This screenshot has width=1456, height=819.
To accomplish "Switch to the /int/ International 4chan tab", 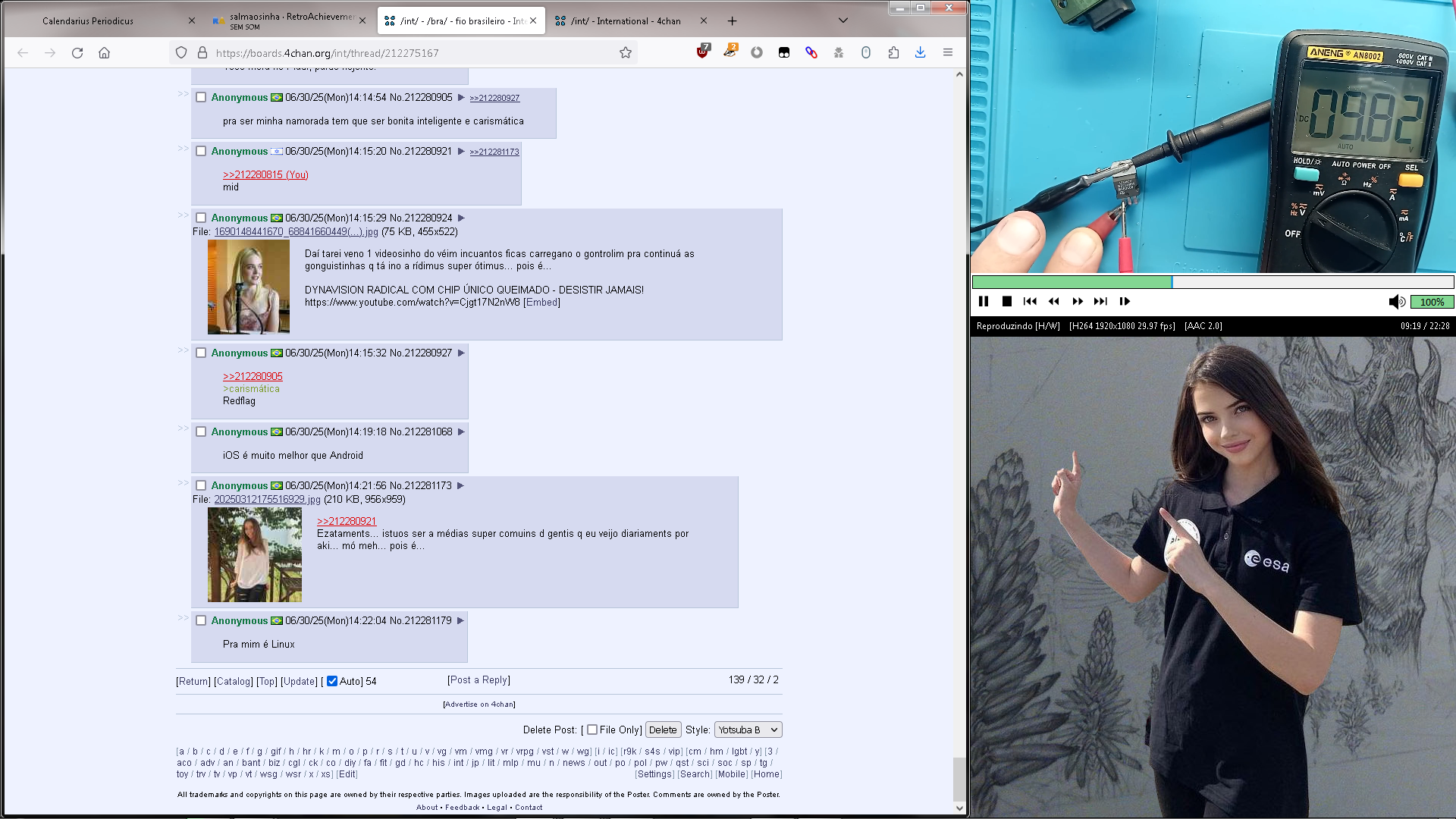I will [631, 20].
